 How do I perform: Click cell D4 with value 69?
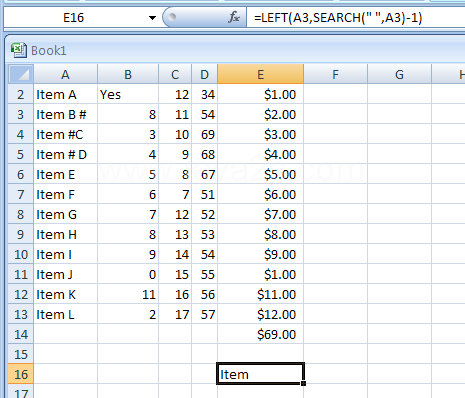(204, 134)
